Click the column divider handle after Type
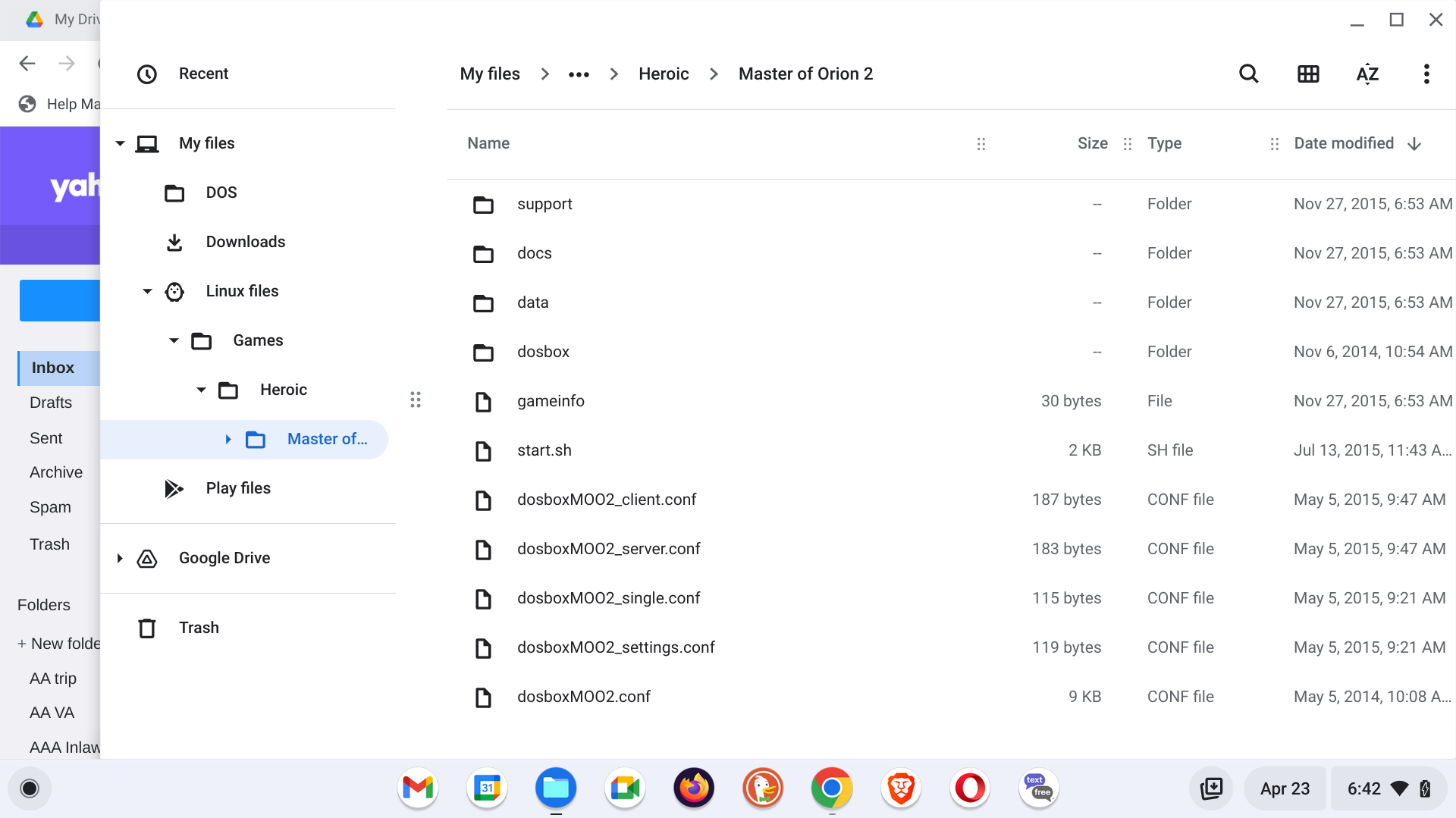1456x818 pixels. tap(1275, 144)
